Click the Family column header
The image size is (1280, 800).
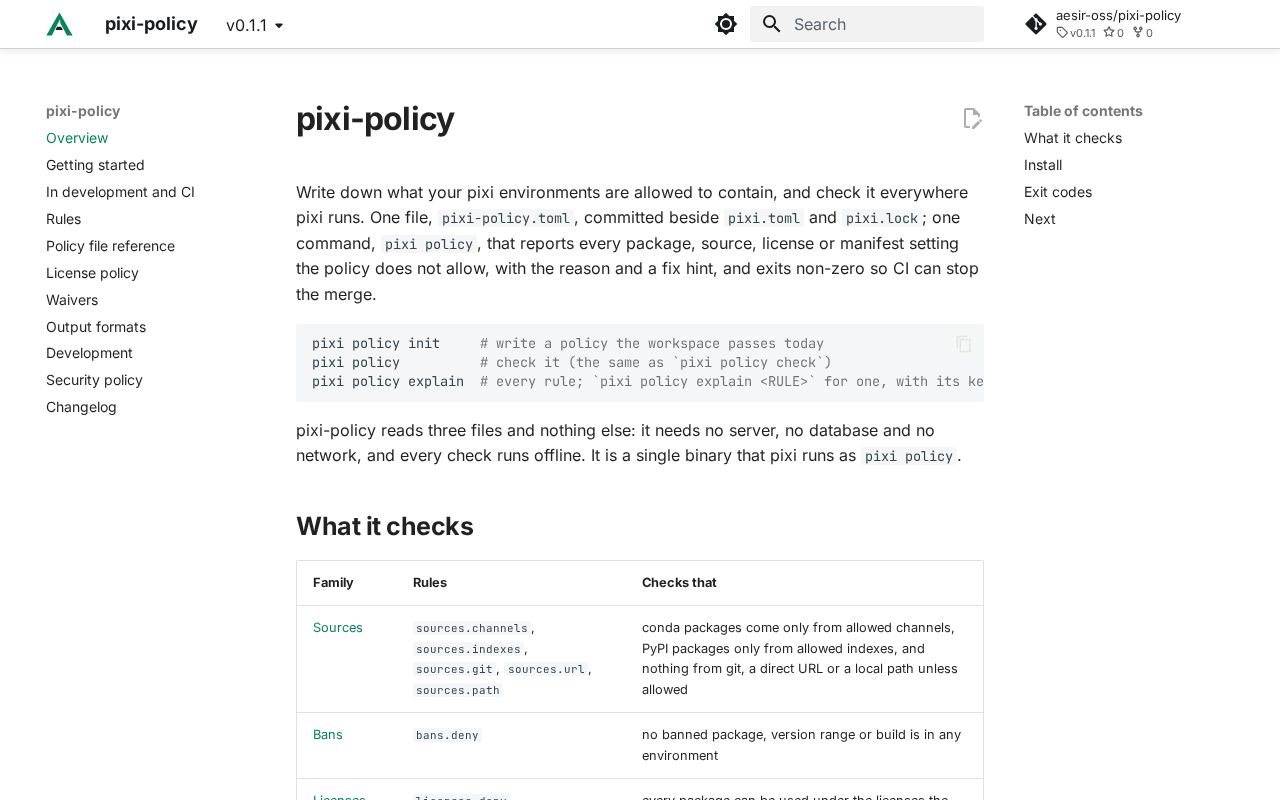pyautogui.click(x=333, y=583)
